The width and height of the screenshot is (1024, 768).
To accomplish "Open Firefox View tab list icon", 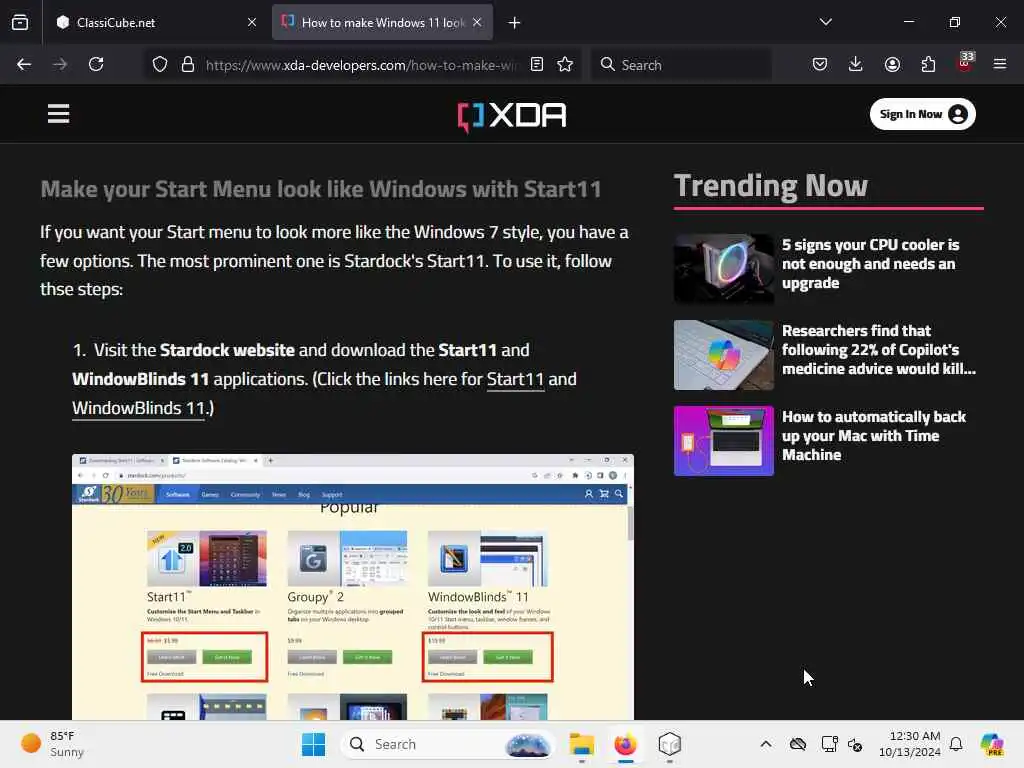I will 20,22.
